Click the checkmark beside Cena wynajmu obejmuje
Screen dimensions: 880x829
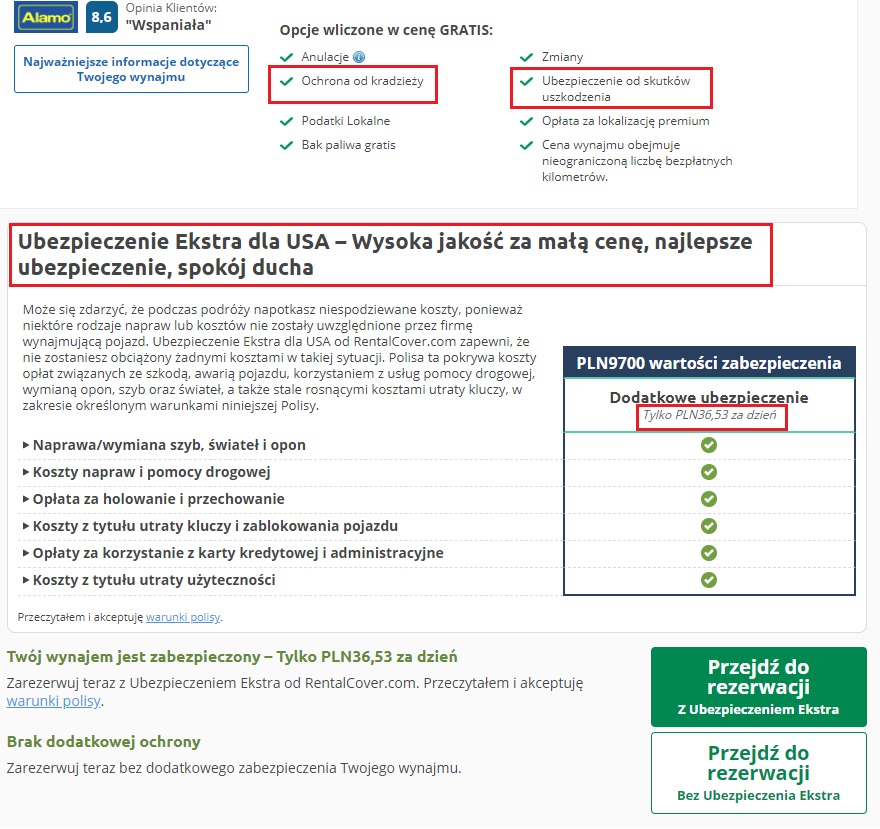click(526, 145)
